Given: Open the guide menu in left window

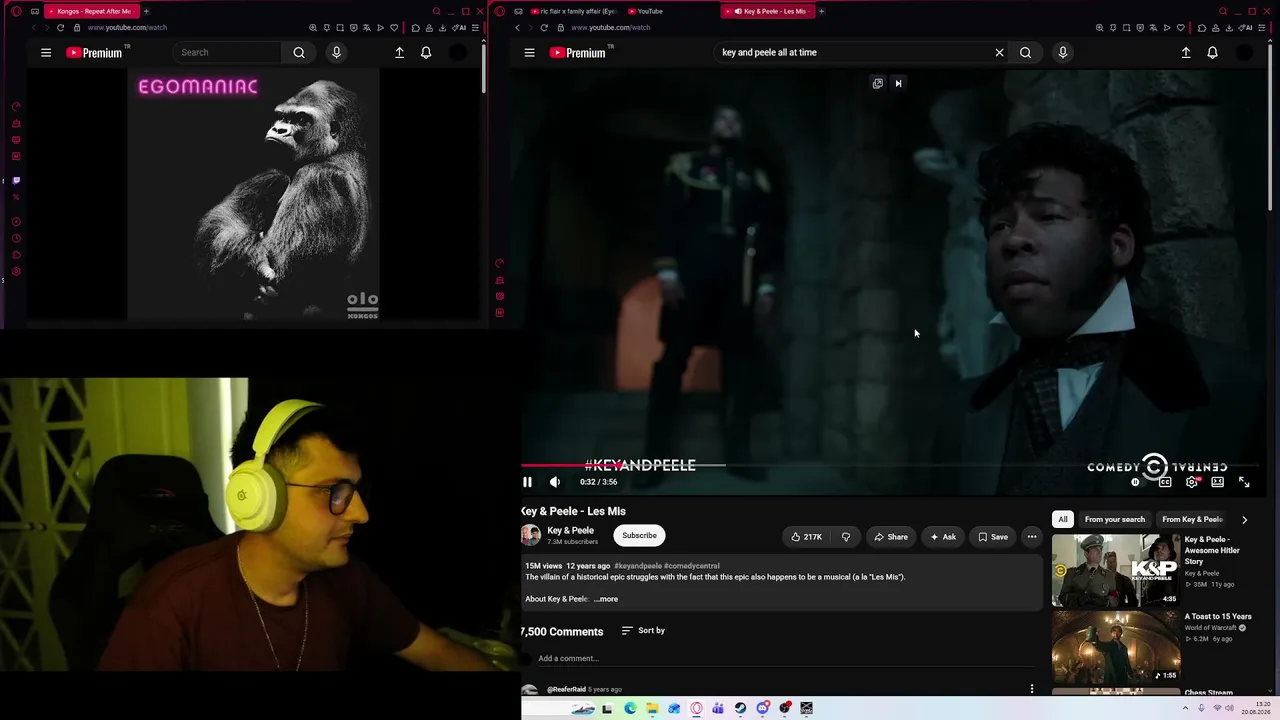Looking at the screenshot, I should pyautogui.click(x=46, y=52).
